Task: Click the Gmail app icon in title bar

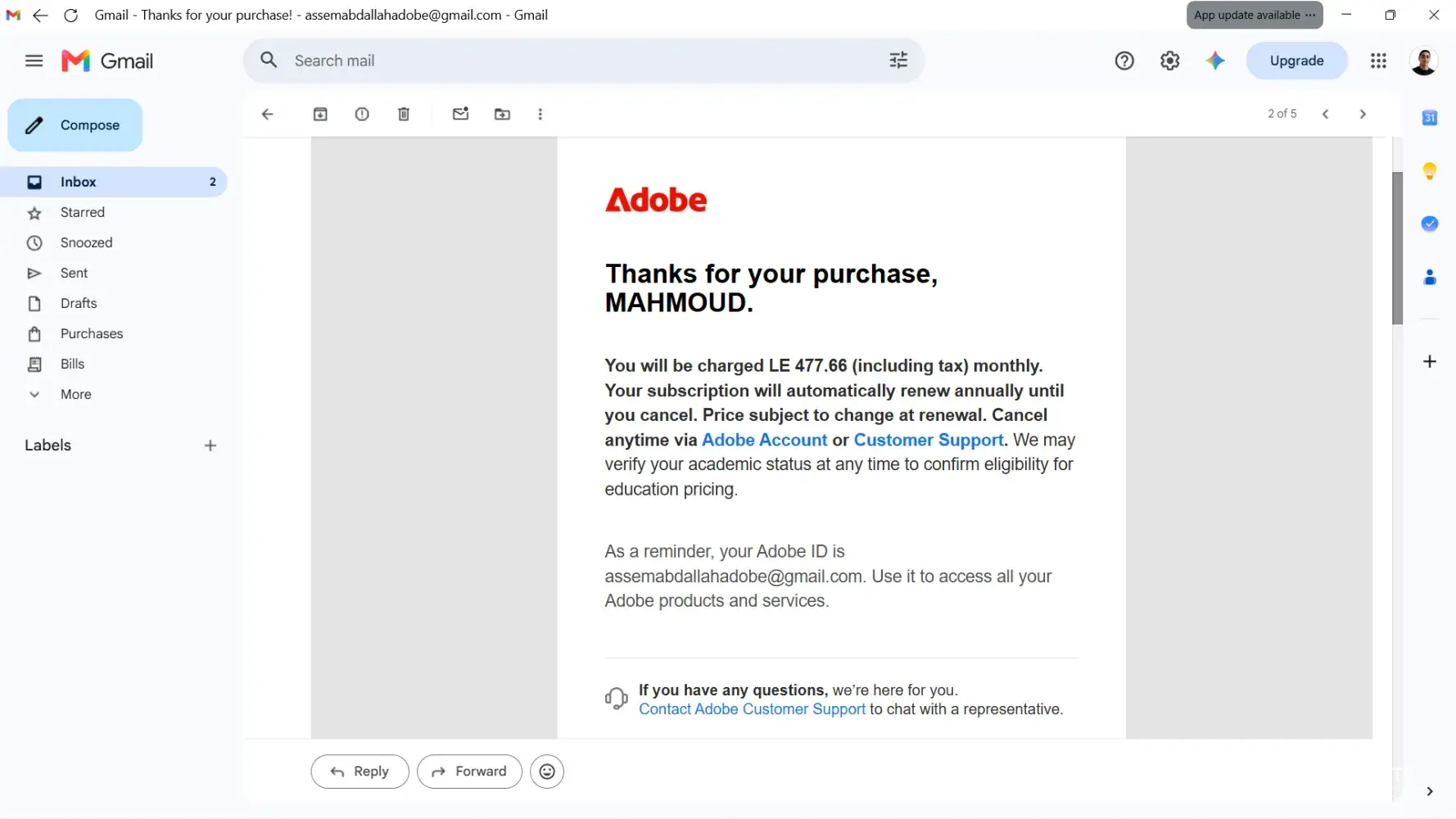Action: click(13, 15)
